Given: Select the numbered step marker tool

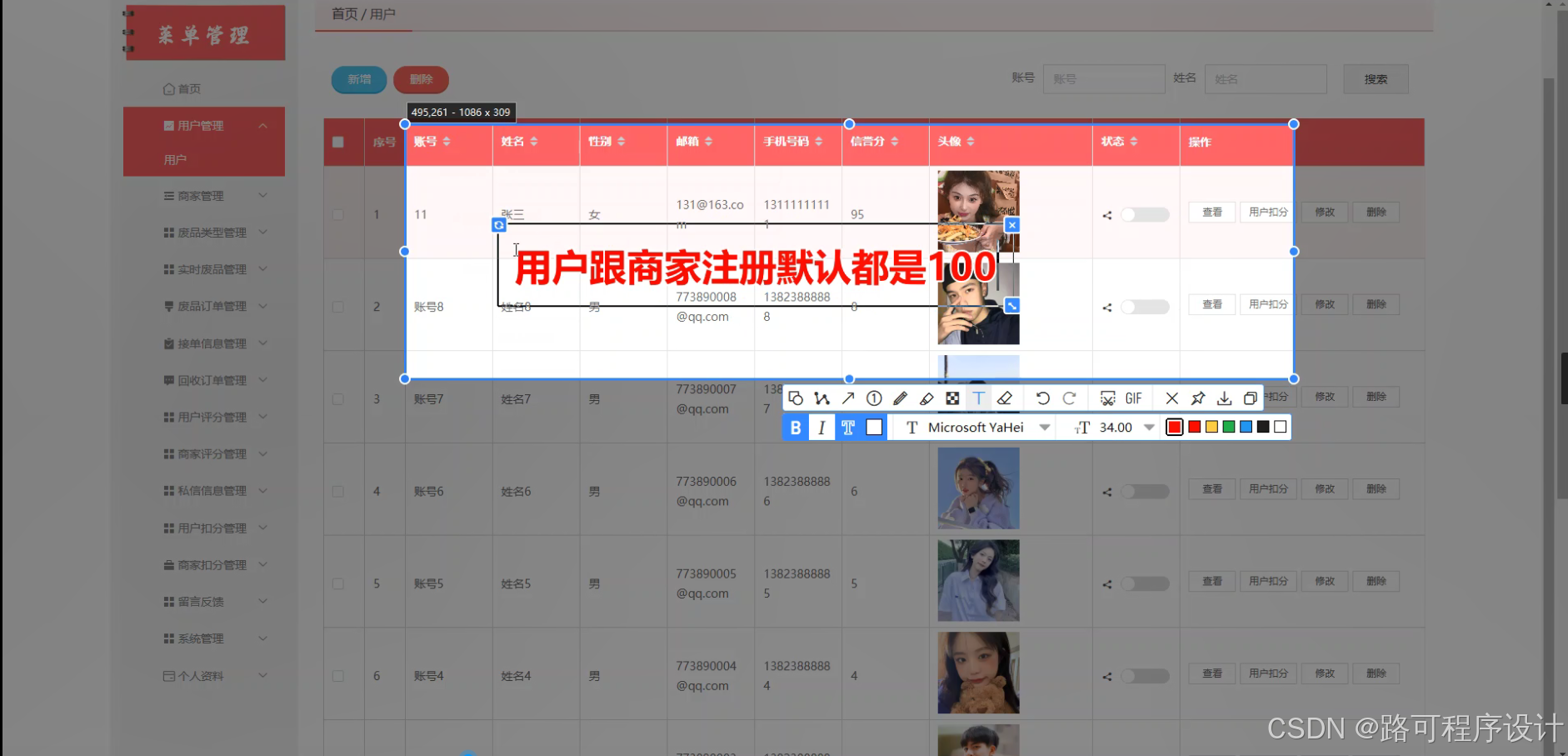Looking at the screenshot, I should click(x=874, y=398).
